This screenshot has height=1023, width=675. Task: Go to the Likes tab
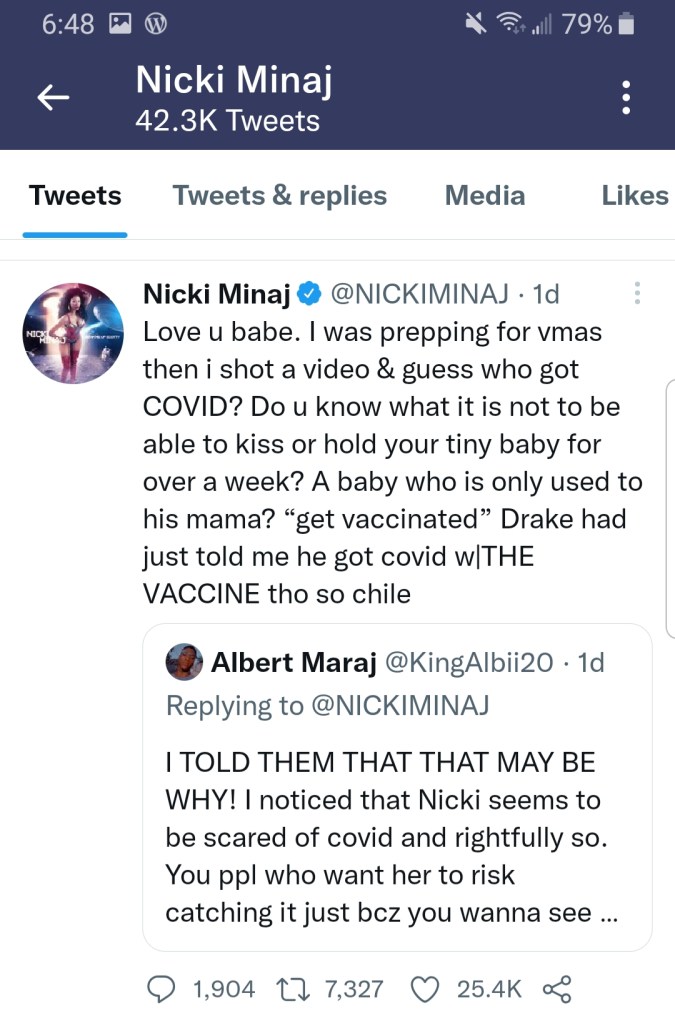pyautogui.click(x=635, y=195)
